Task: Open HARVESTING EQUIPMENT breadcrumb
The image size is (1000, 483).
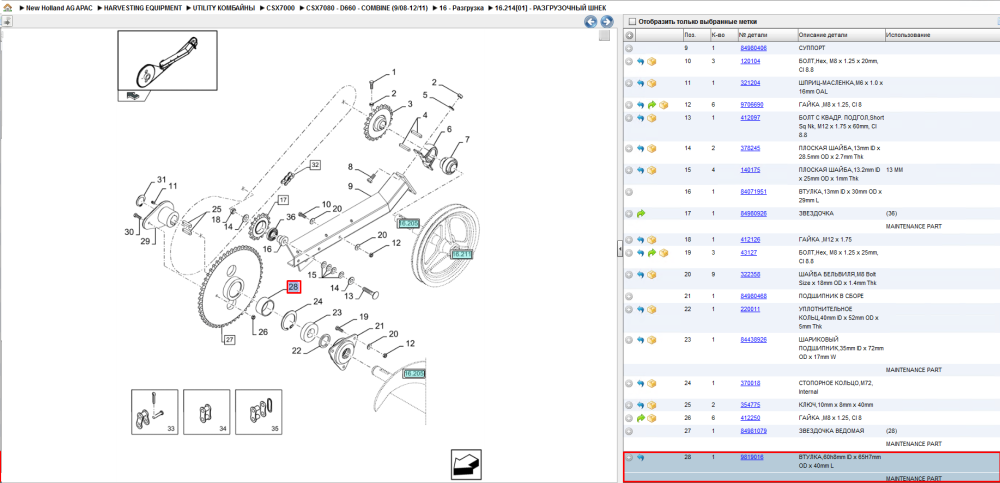Action: 143,8
